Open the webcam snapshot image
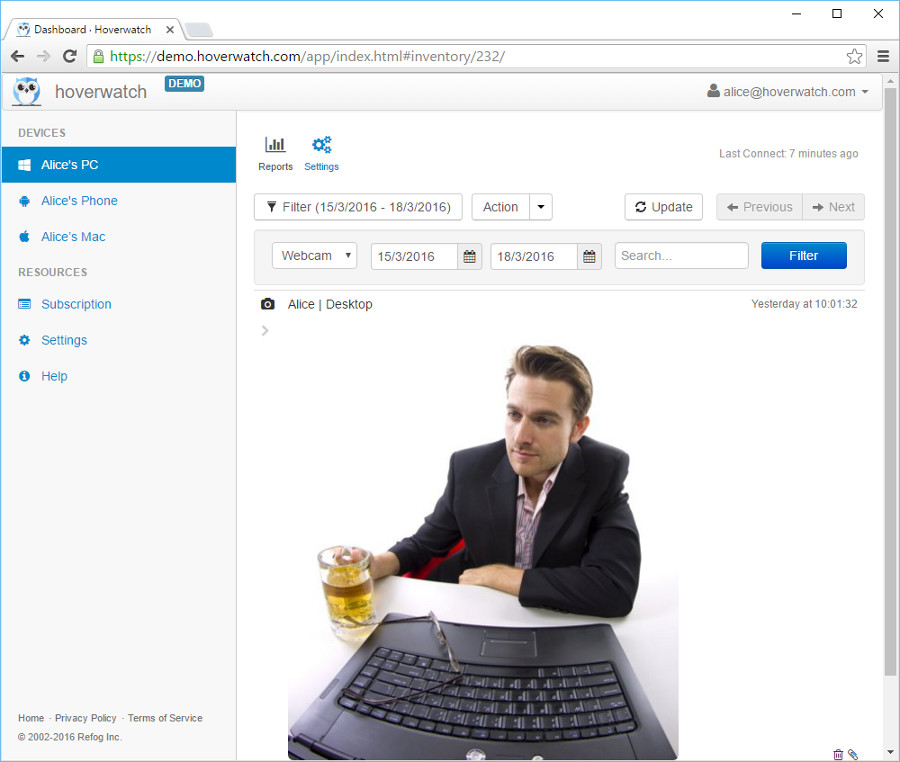This screenshot has width=900, height=762. click(x=483, y=551)
